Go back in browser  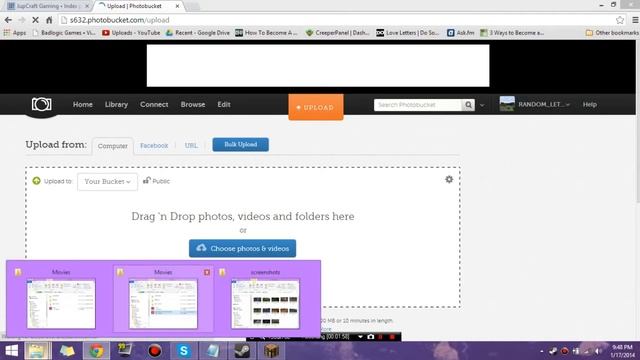tap(8, 20)
